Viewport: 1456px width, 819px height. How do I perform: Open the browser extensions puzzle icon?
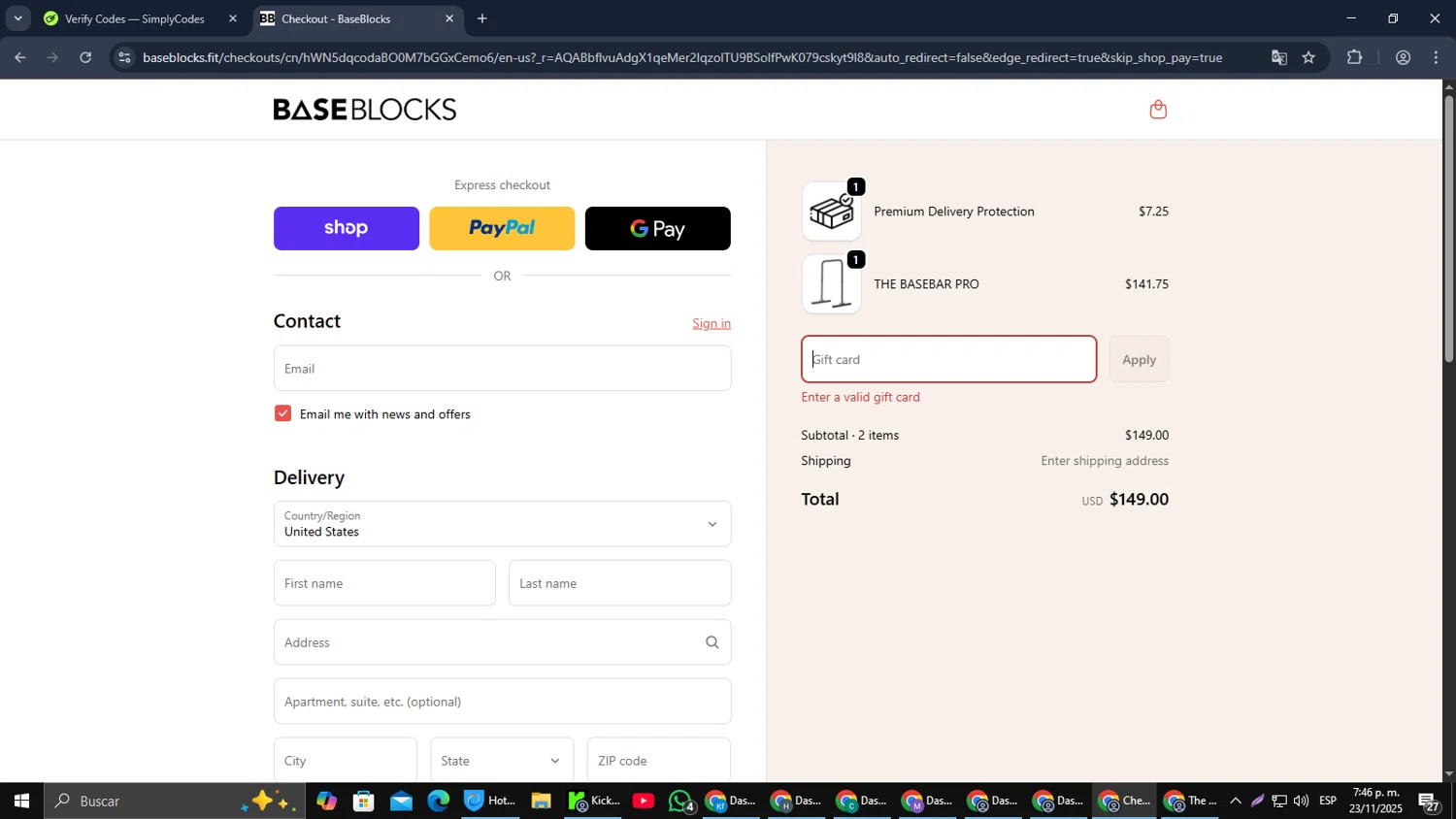pos(1354,57)
